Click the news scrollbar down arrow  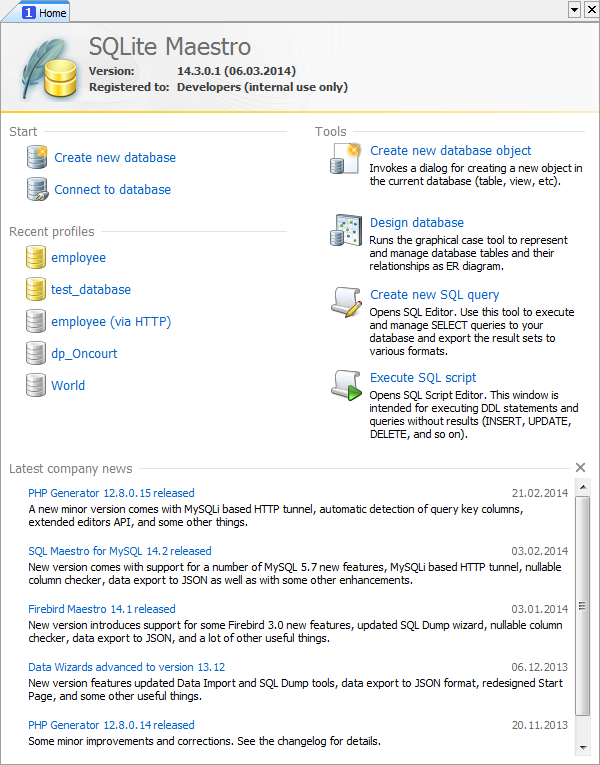[582, 747]
